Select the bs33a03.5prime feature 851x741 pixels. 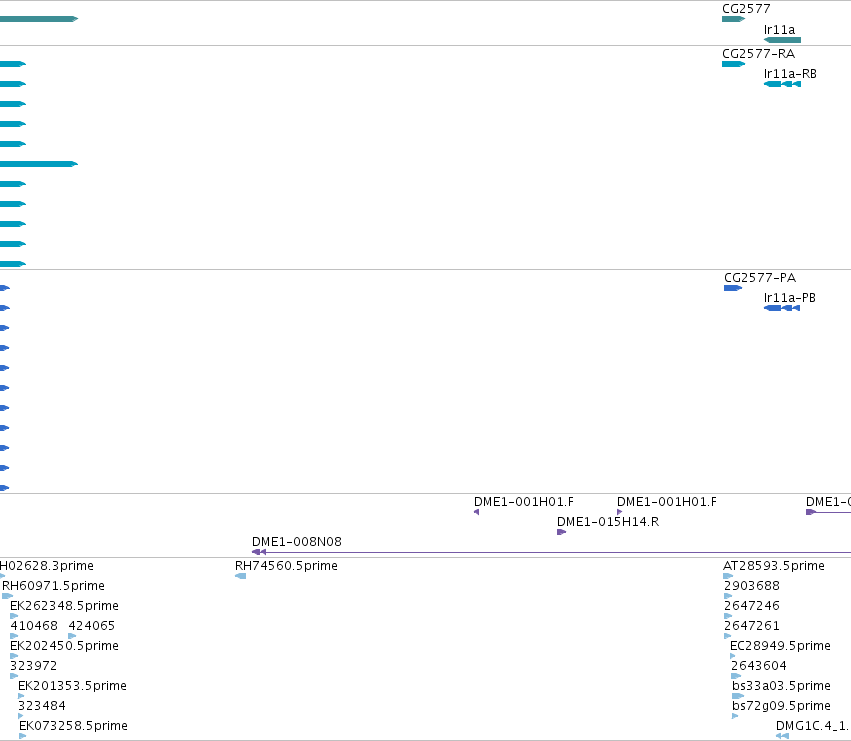pyautogui.click(x=738, y=696)
